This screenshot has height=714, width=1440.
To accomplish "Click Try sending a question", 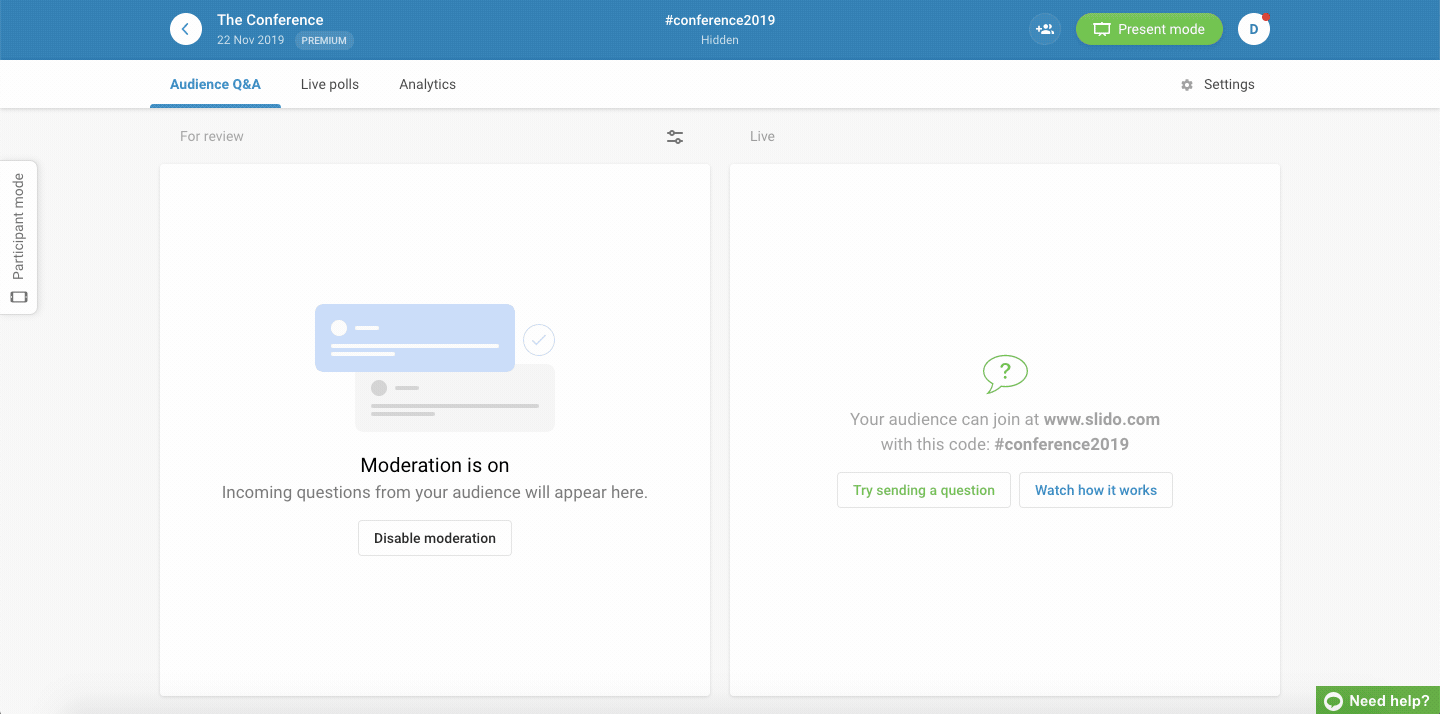I will coord(924,490).
